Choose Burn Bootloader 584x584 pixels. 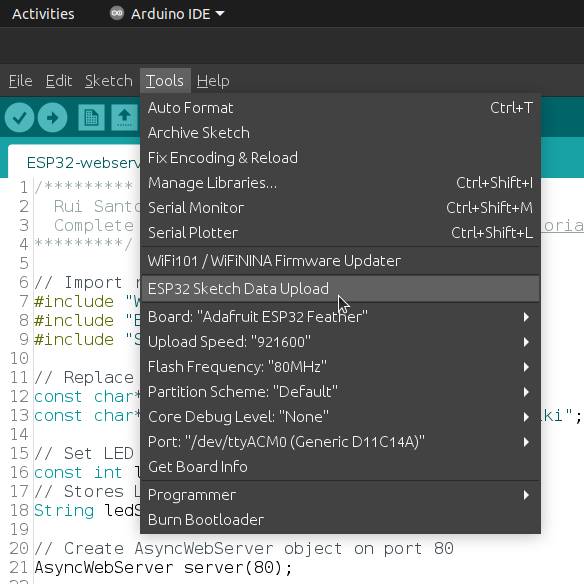point(340,520)
